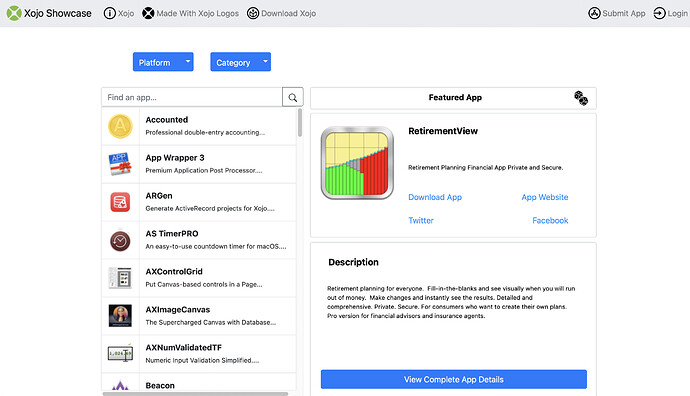Open the Platform dropdown

tap(163, 62)
